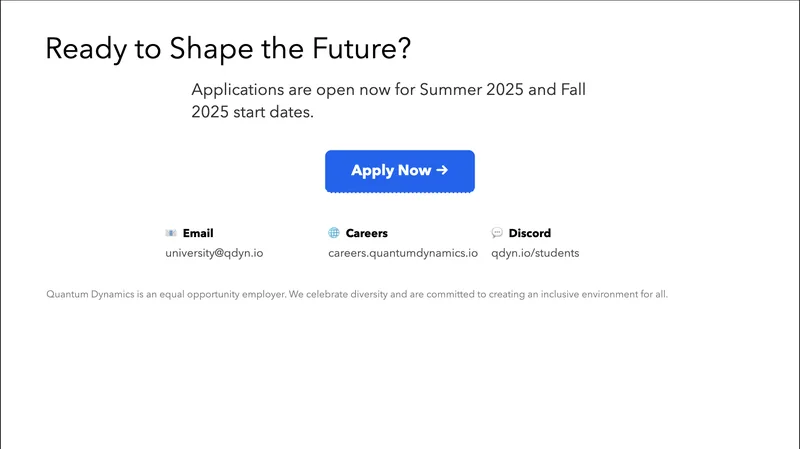Select the bold Discord label
Screen dimensions: 800x449
(529, 233)
